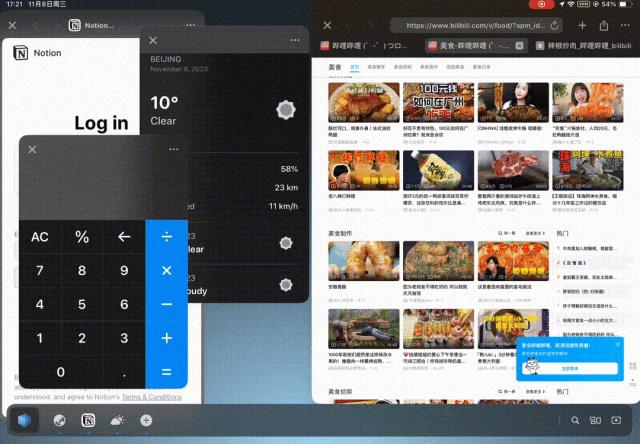
Task: Switch to the 辣椒炒肉 bilibili tab
Action: point(584,46)
